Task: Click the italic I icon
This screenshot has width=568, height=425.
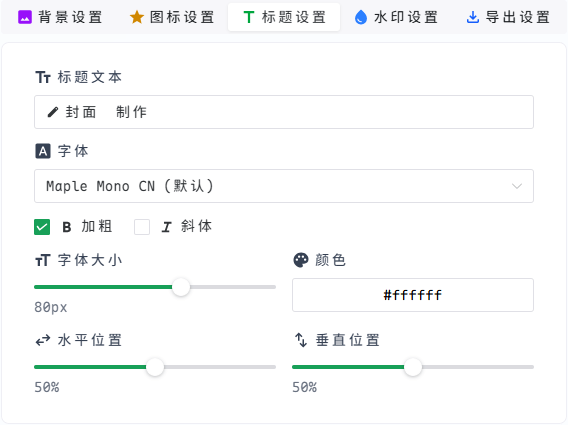Action: (166, 227)
